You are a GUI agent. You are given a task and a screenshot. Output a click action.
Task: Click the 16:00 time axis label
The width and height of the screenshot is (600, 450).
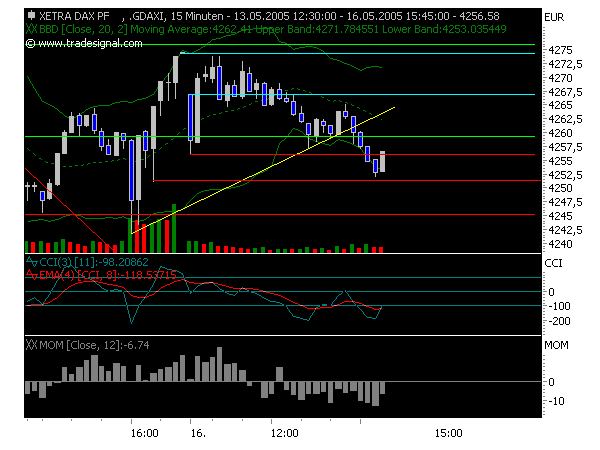[144, 433]
